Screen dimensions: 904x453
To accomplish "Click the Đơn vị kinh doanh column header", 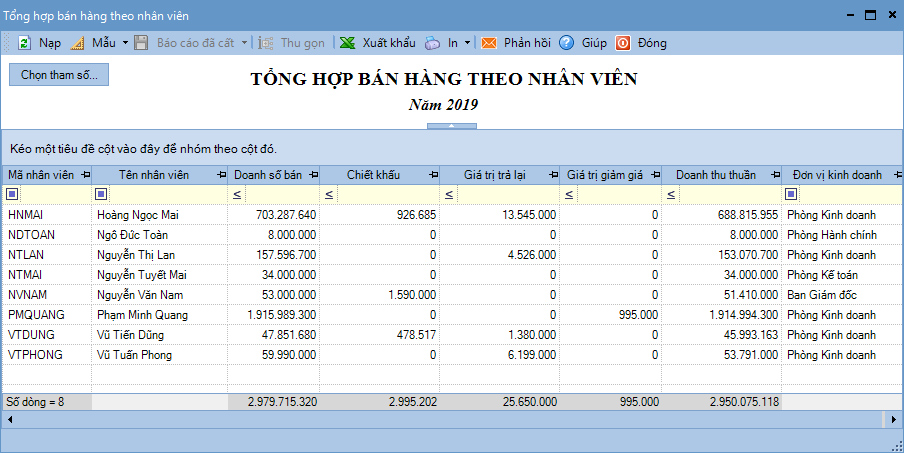I will point(836,175).
